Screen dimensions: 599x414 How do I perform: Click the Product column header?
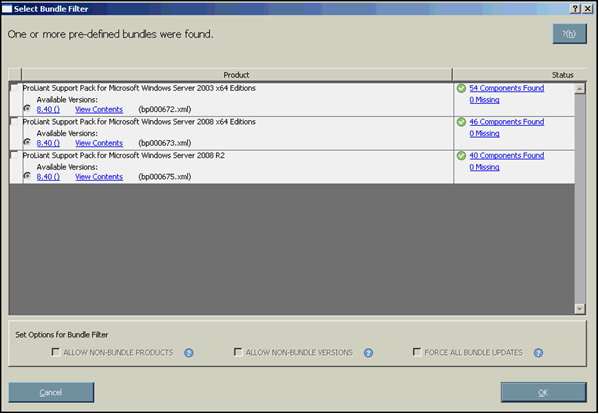coord(237,75)
